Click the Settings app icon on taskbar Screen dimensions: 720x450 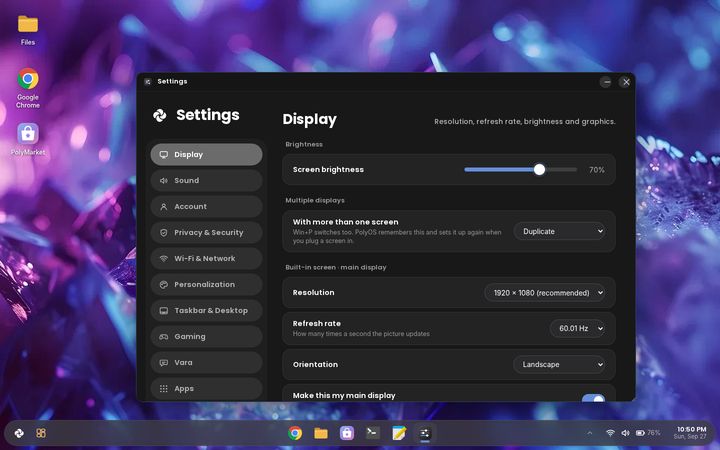point(425,433)
